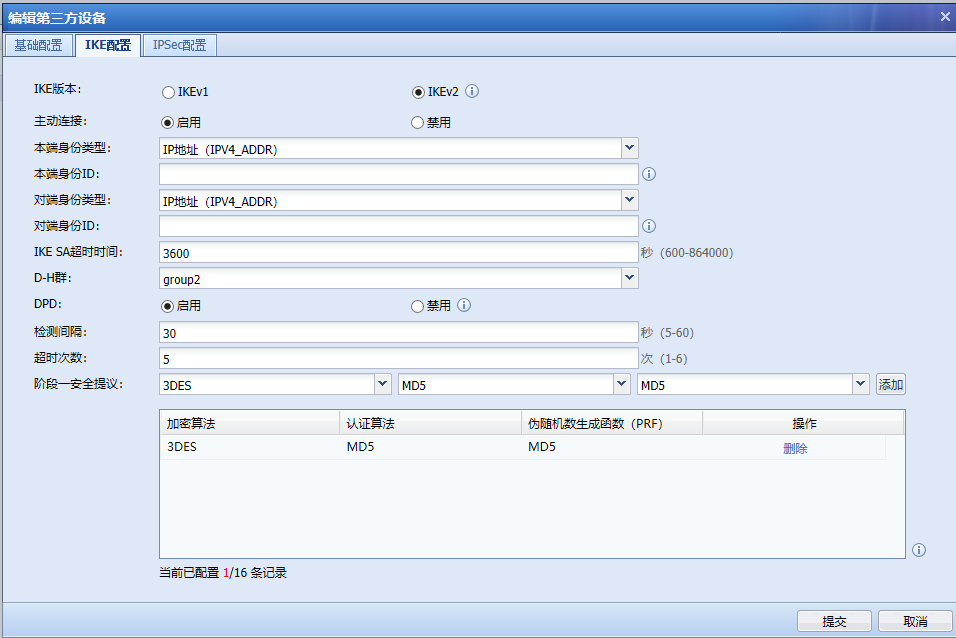956x638 pixels.
Task: Select IKEv2 version radio button
Action: click(418, 92)
